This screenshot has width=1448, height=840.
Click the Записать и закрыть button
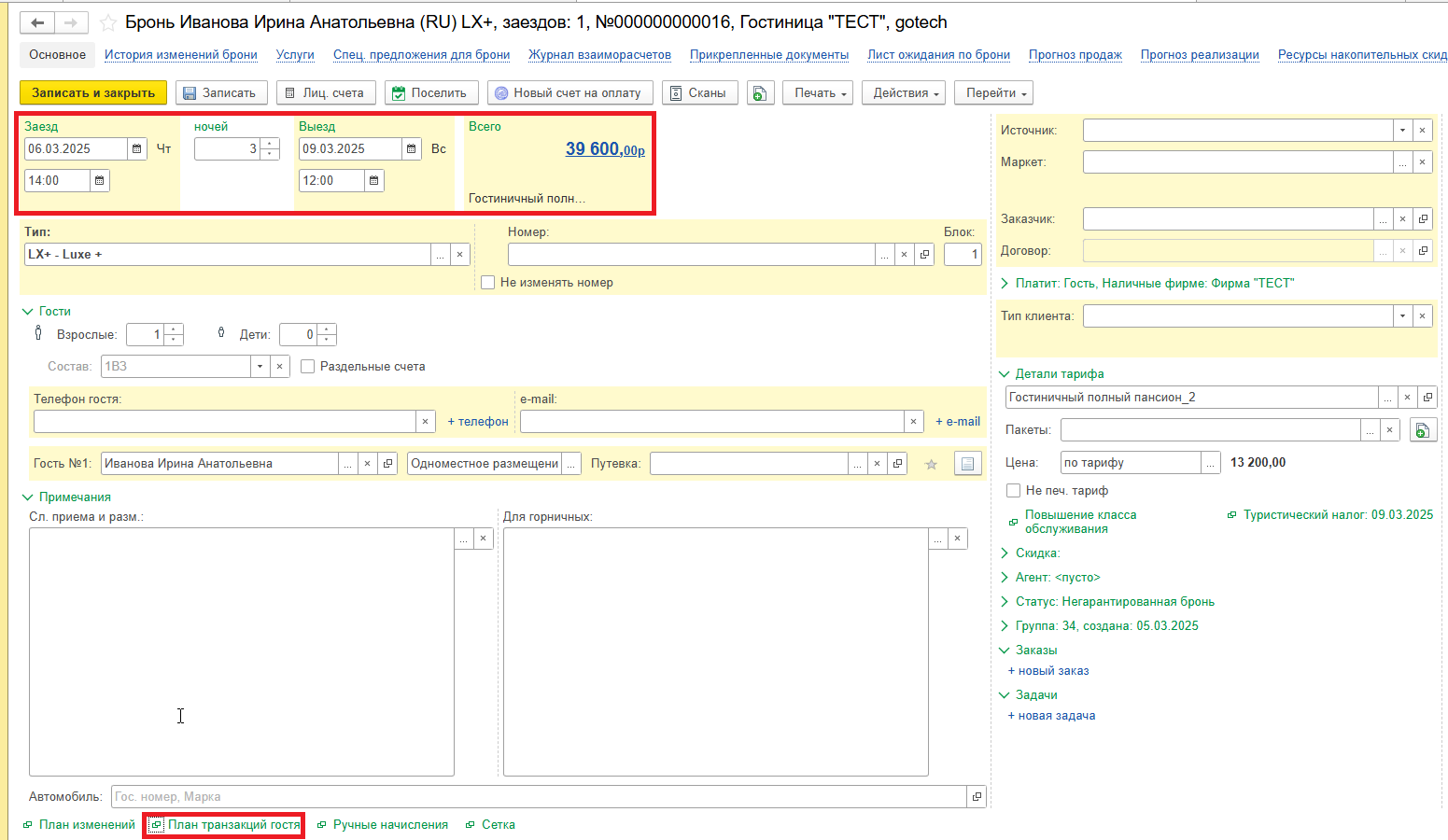point(93,92)
